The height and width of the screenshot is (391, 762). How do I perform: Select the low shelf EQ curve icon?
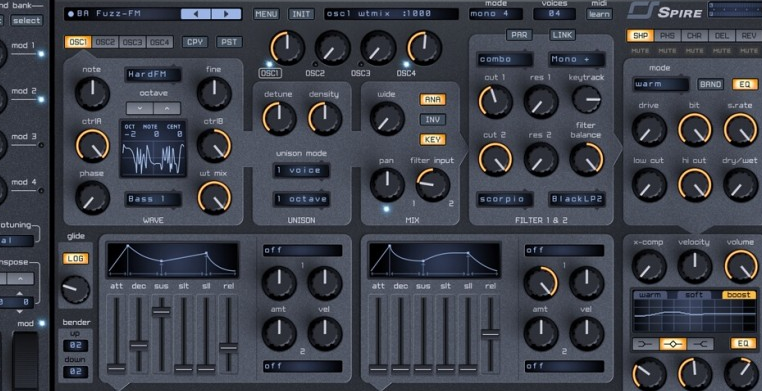click(x=645, y=344)
